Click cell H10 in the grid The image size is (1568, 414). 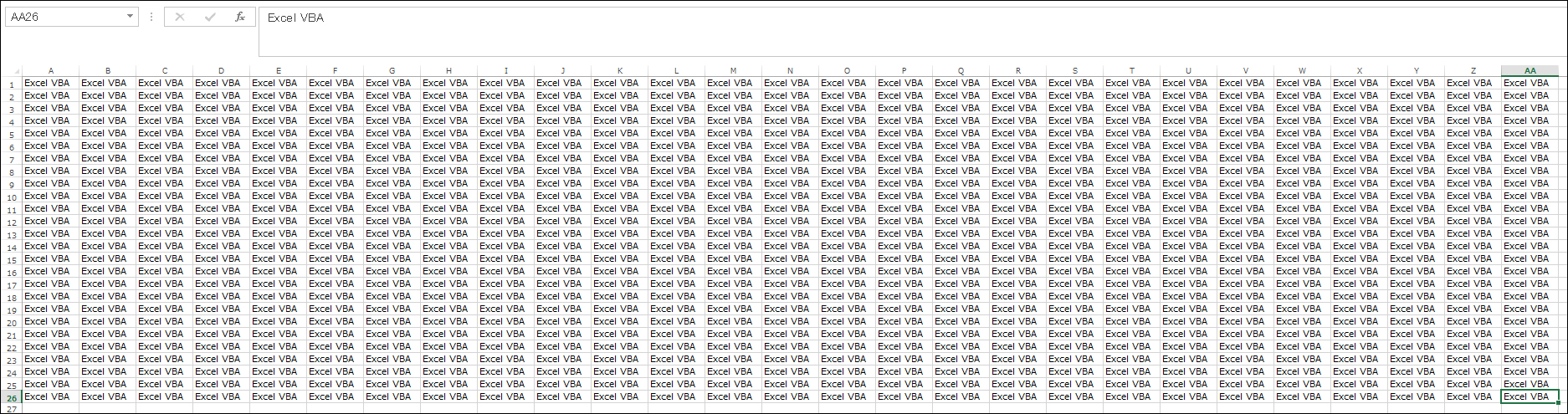tap(448, 196)
